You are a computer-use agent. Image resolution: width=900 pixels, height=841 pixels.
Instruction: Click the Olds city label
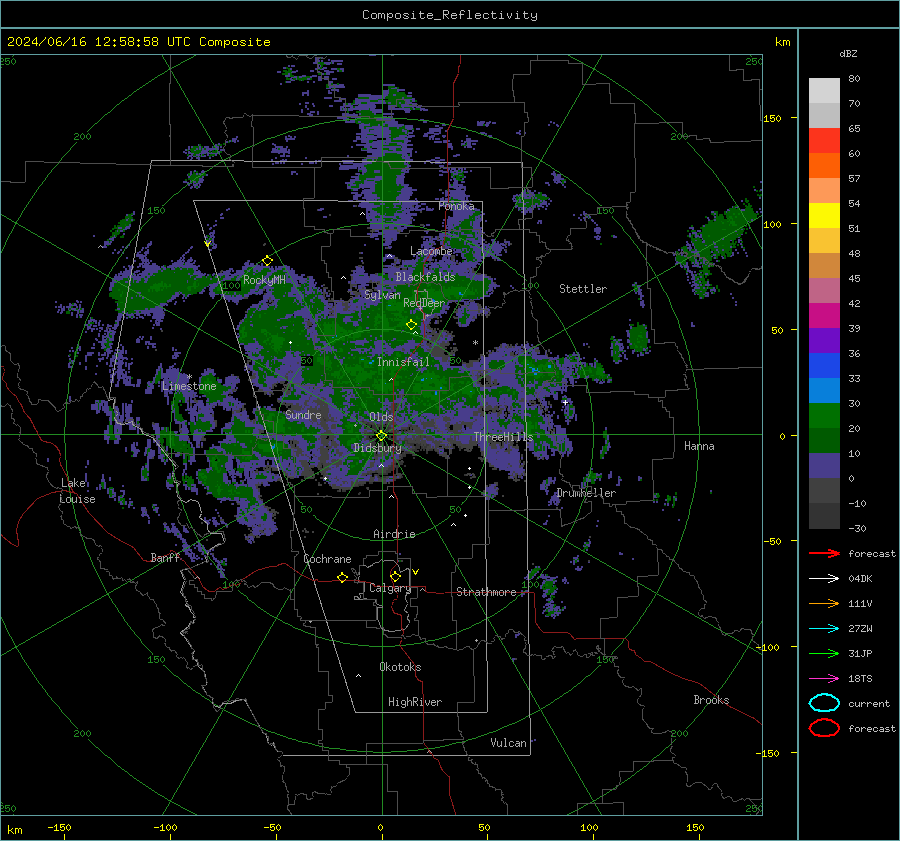pos(381,417)
